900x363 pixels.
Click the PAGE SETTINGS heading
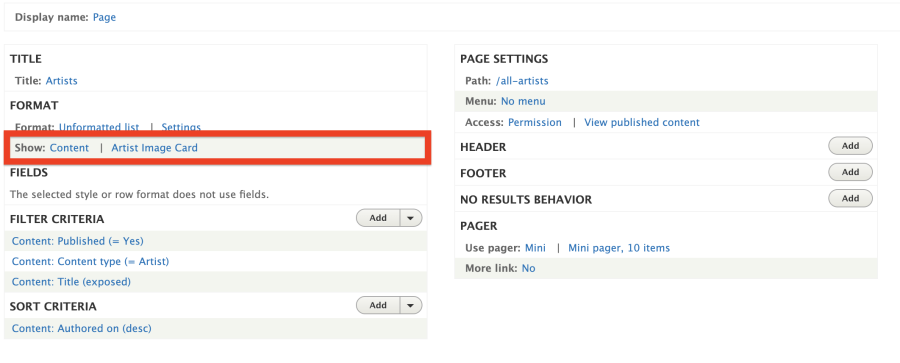pos(504,59)
